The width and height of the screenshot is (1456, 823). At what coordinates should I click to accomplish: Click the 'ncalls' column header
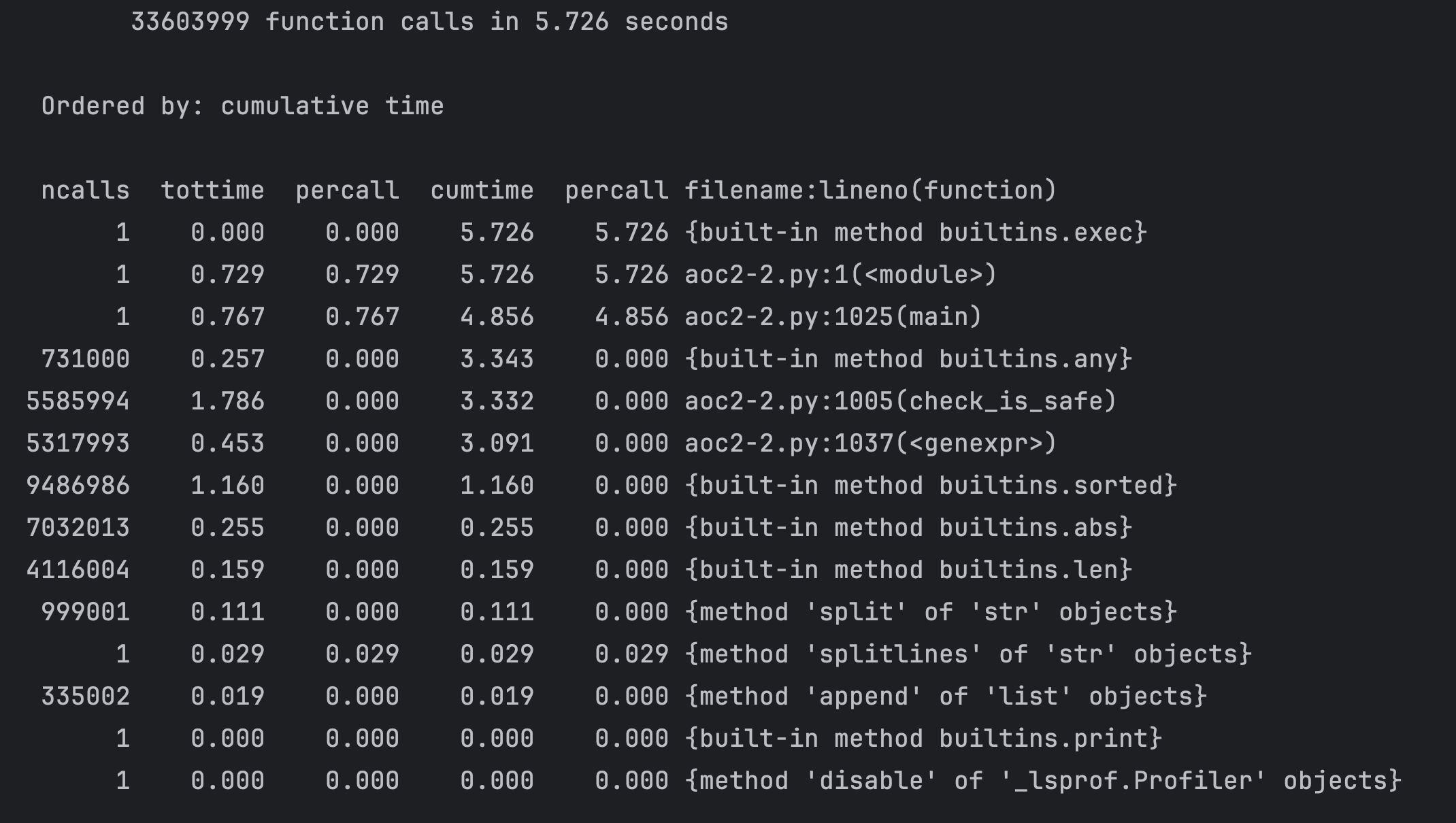click(85, 190)
